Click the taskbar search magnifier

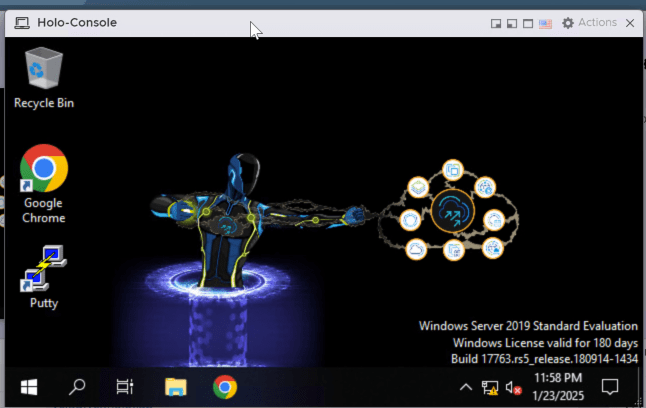[77, 387]
